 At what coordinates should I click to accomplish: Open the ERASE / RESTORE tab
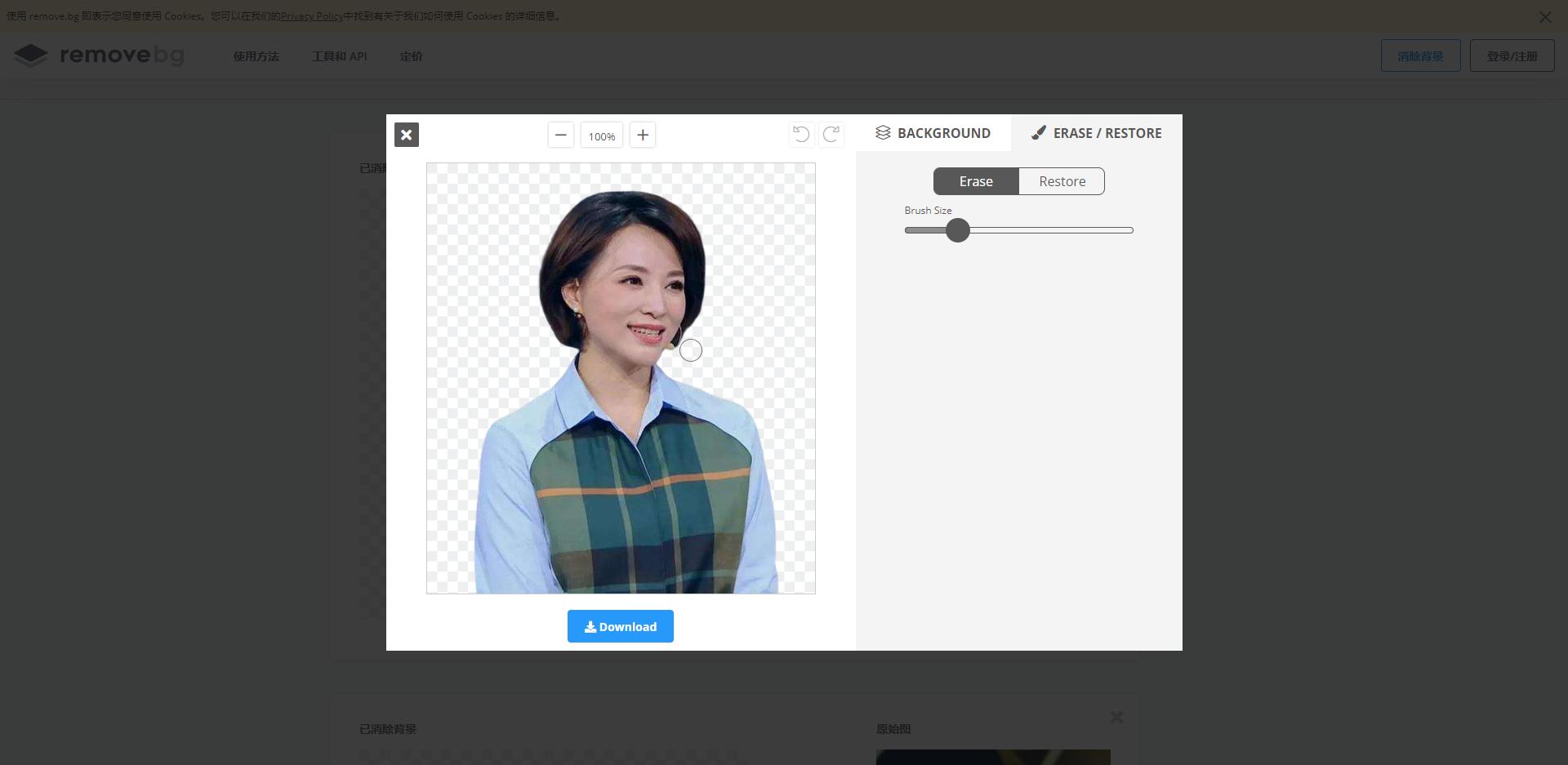1096,133
